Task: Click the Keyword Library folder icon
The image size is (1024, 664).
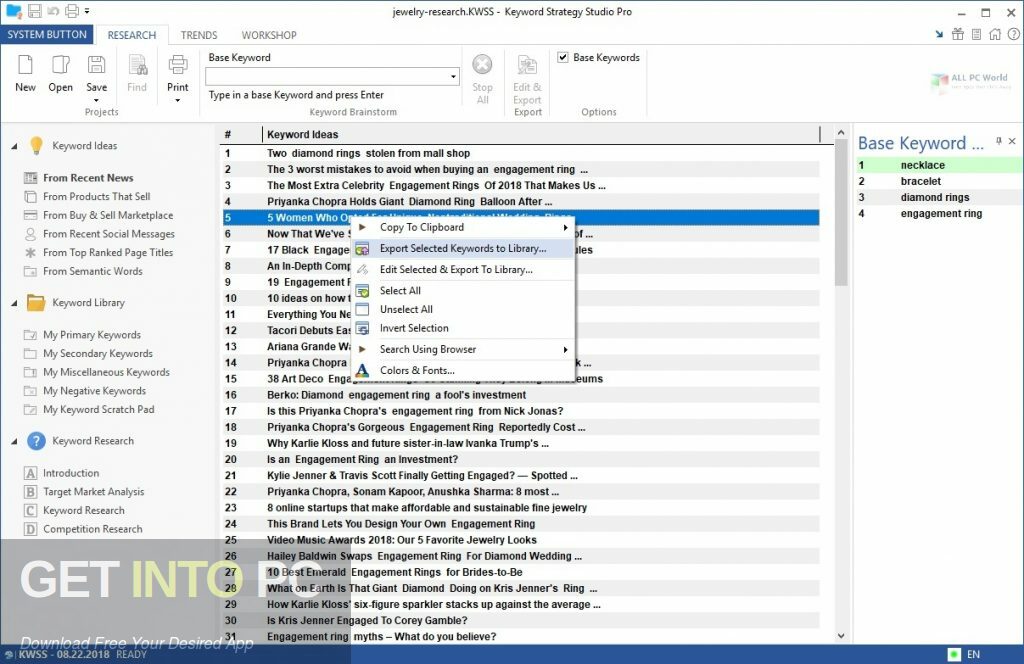Action: (x=36, y=302)
